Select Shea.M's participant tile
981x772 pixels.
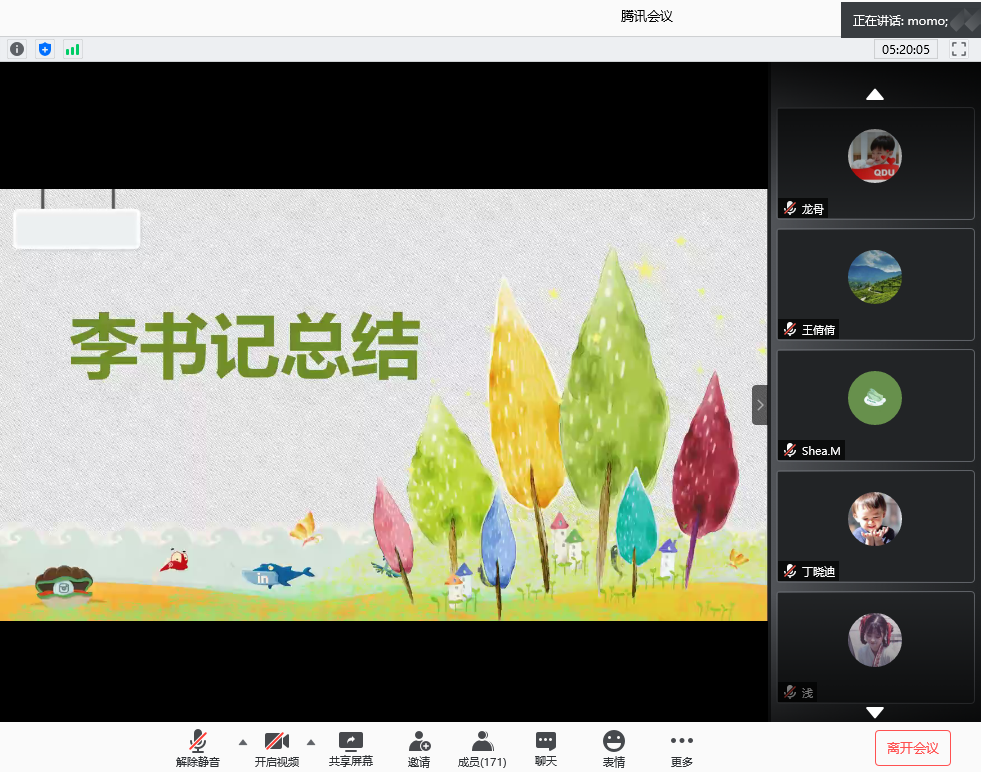tap(875, 405)
